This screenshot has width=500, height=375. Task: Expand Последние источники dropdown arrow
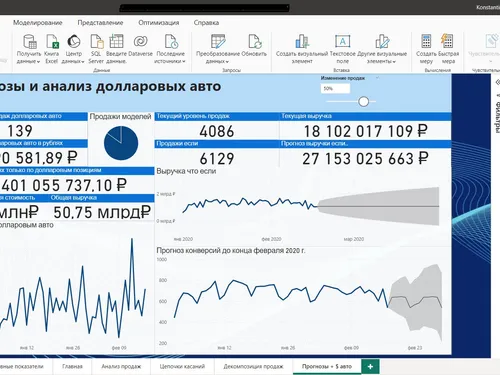[x=183, y=62]
